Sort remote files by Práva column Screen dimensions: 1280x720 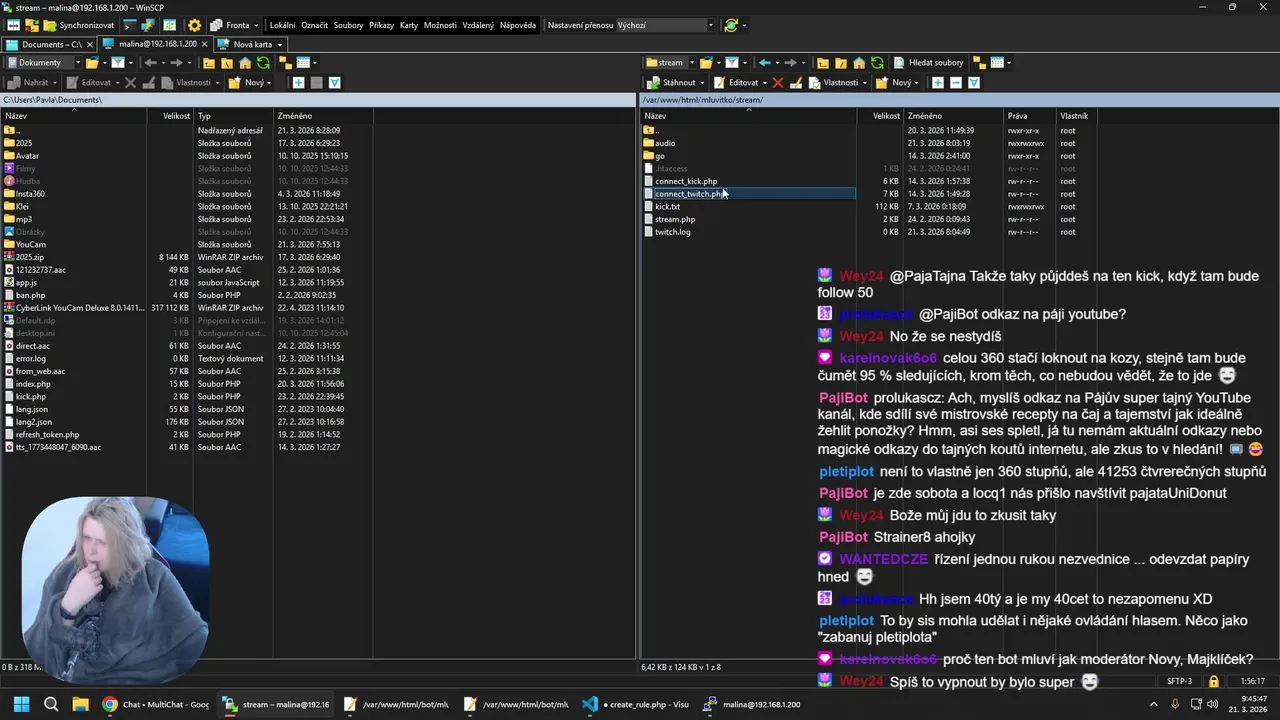(1030, 116)
